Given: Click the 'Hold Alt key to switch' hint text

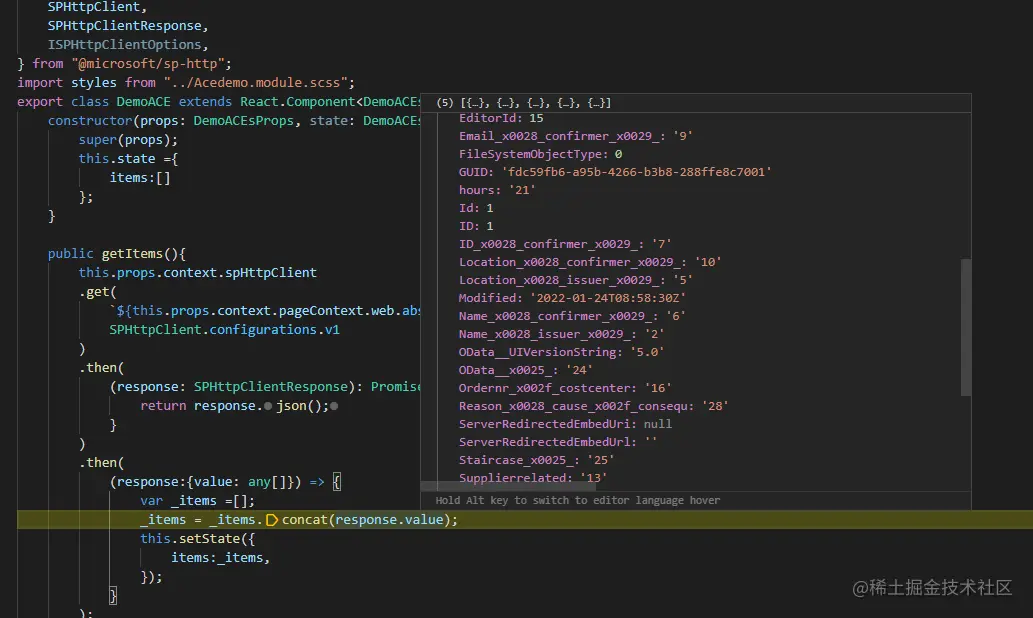Looking at the screenshot, I should (578, 500).
